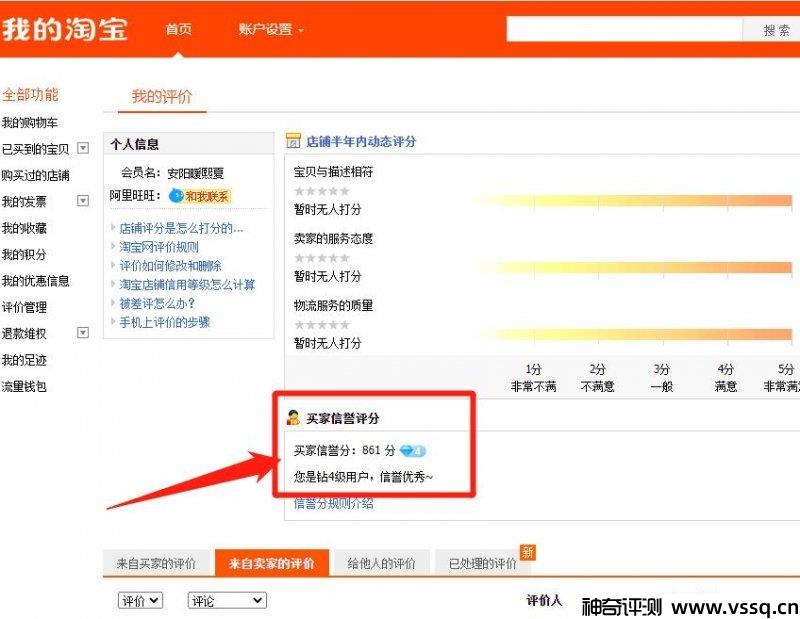Open link 淘宝网评价规则
Image resolution: width=800 pixels, height=619 pixels.
click(159, 247)
